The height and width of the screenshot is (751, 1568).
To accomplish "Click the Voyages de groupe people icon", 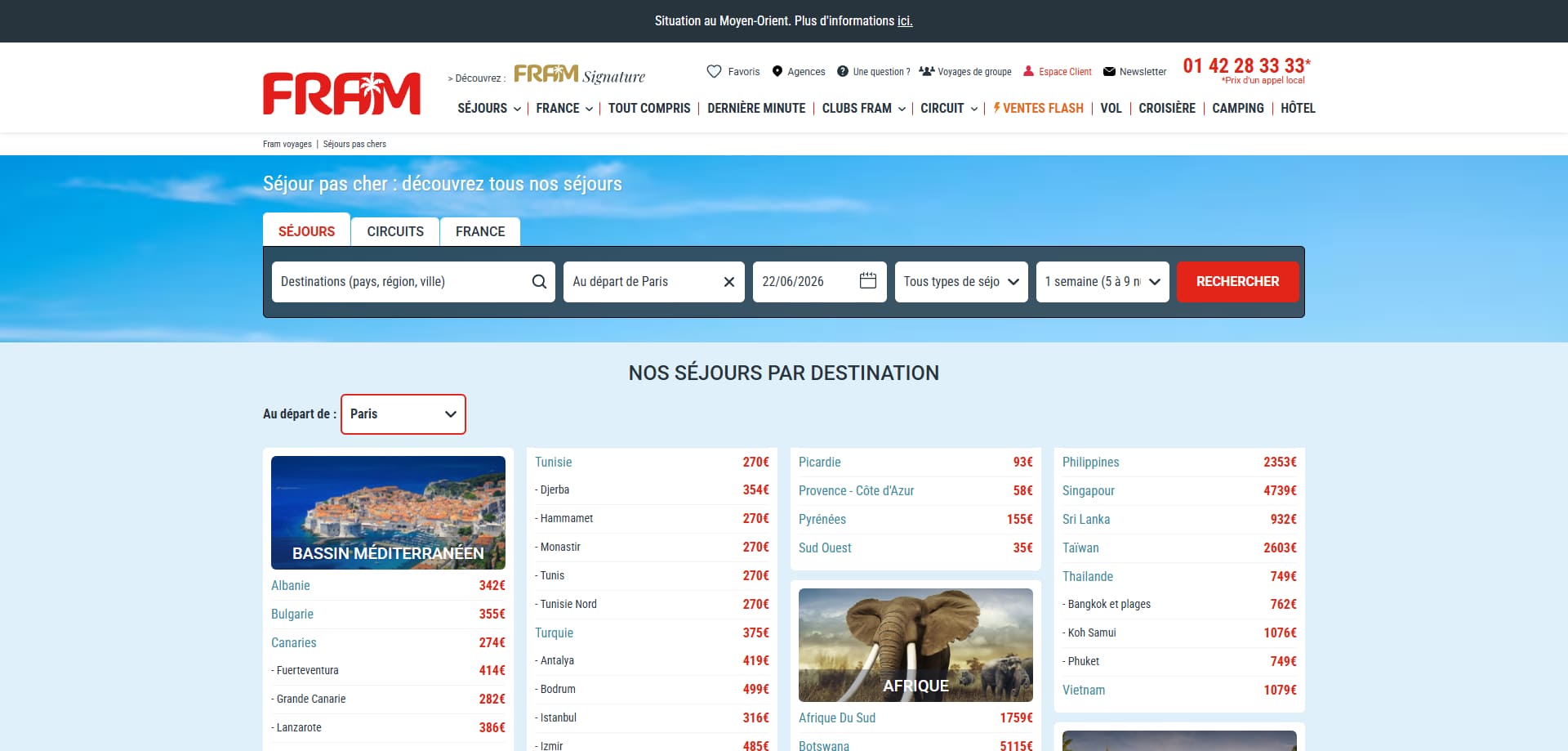I will coord(926,71).
